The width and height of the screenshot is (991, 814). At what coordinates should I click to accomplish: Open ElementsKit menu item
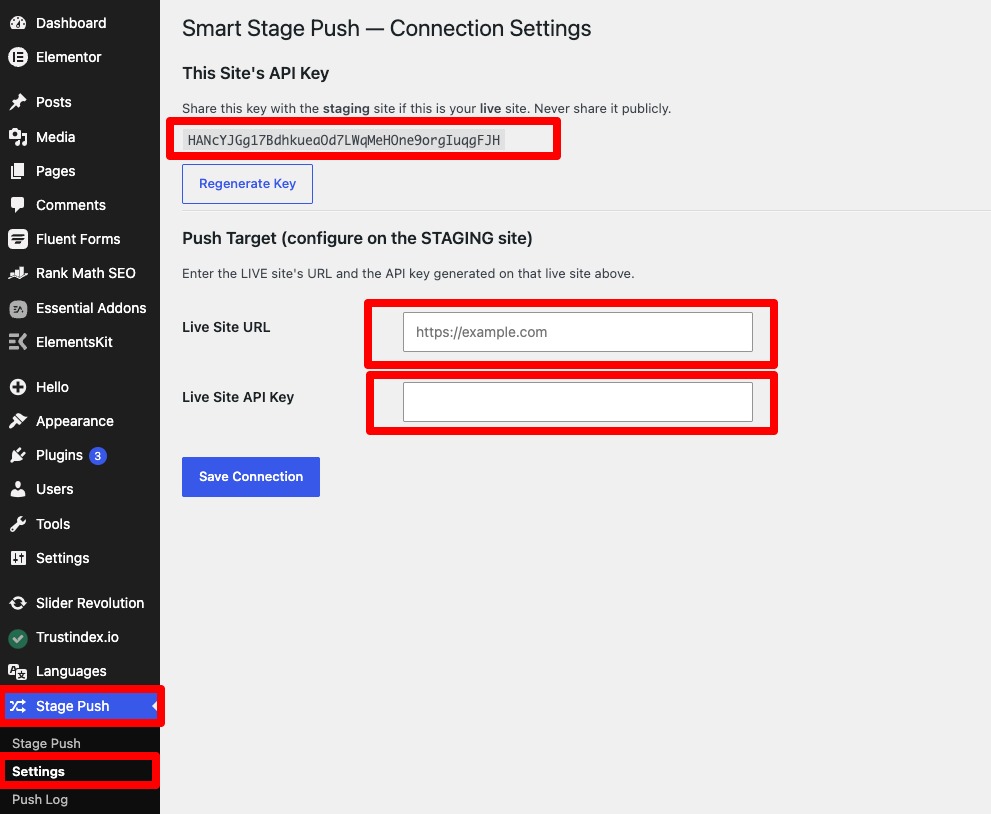pos(74,342)
